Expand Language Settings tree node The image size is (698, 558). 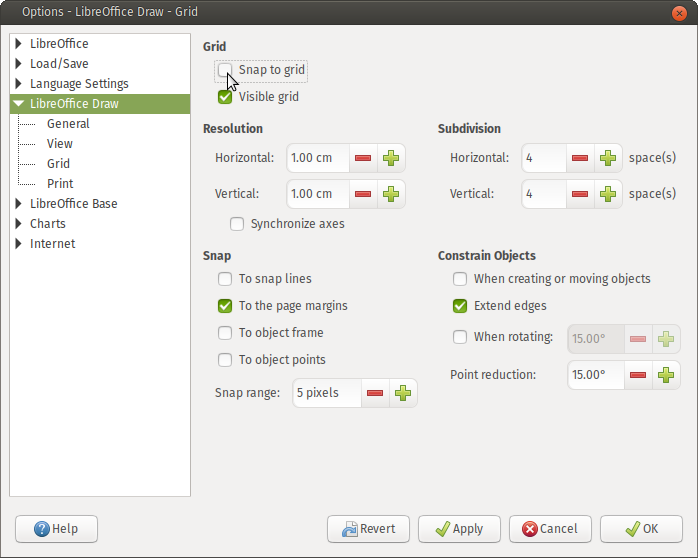(18, 84)
